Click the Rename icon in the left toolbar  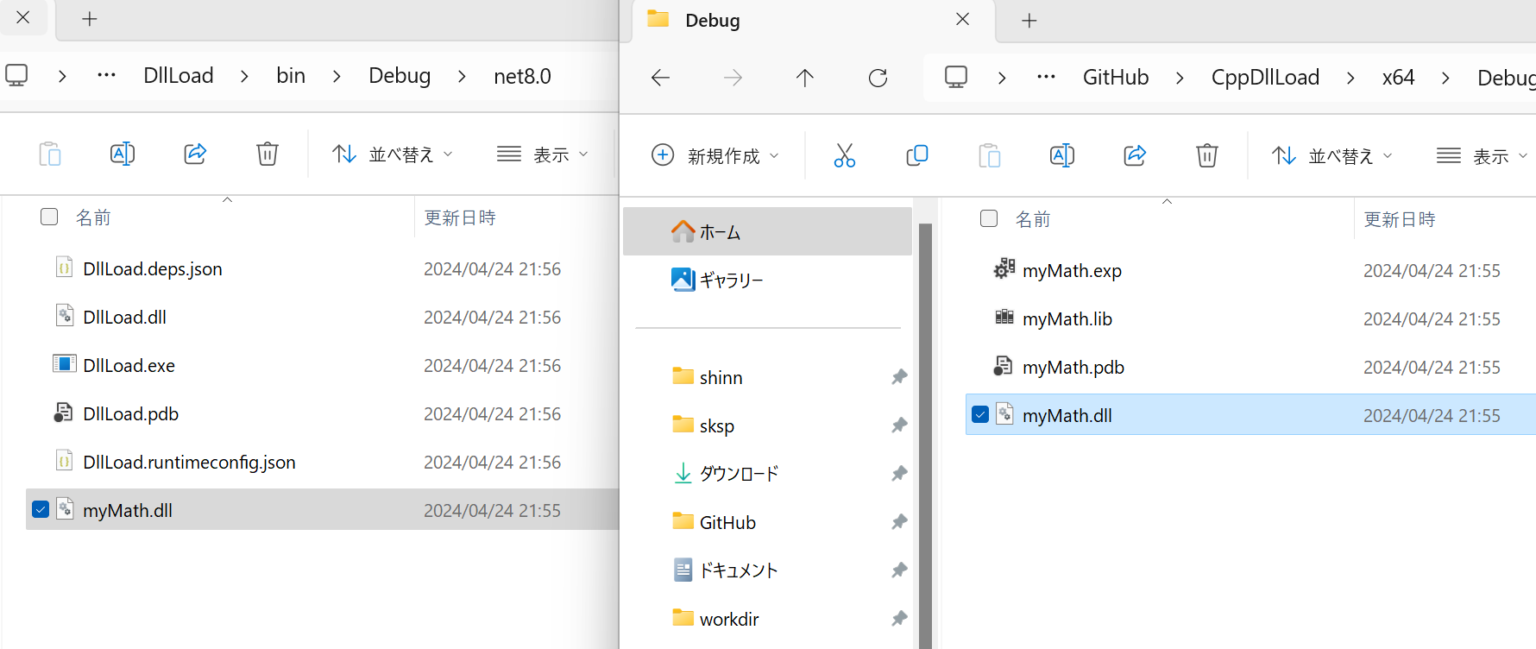tap(122, 153)
